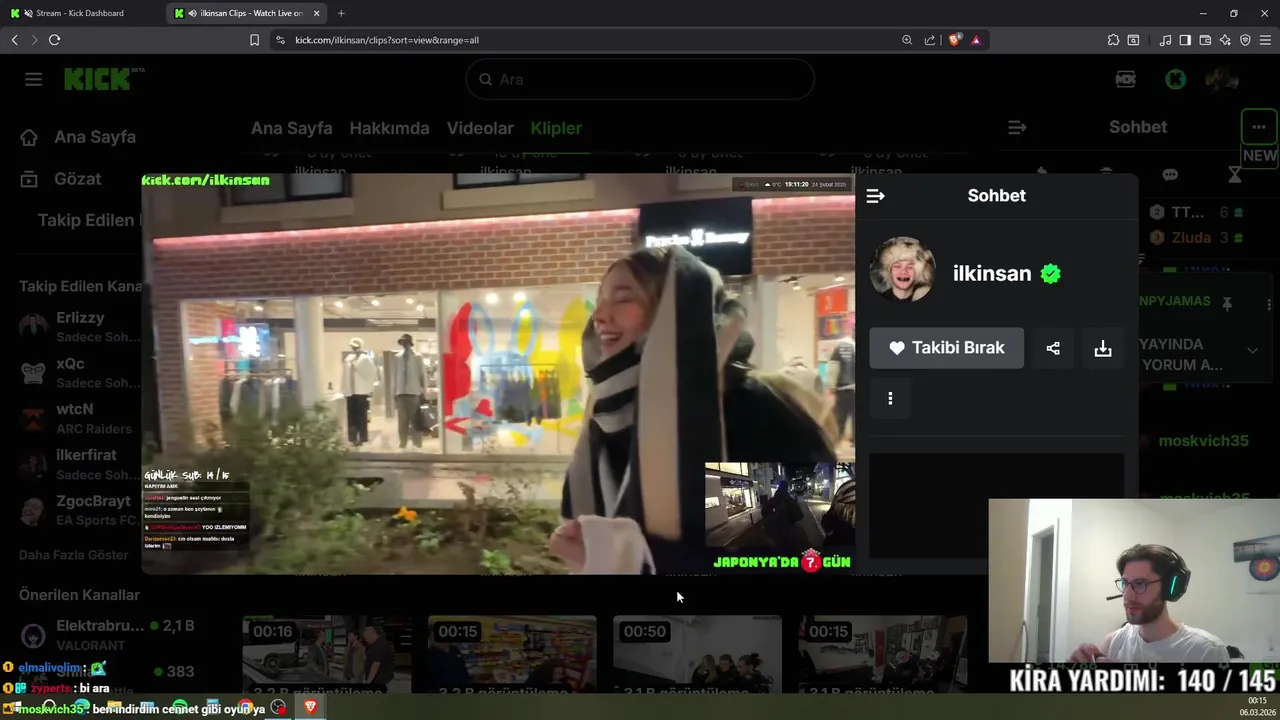Click moskvich35 username in chat
Image resolution: width=1280 pixels, height=720 pixels.
point(1203,441)
